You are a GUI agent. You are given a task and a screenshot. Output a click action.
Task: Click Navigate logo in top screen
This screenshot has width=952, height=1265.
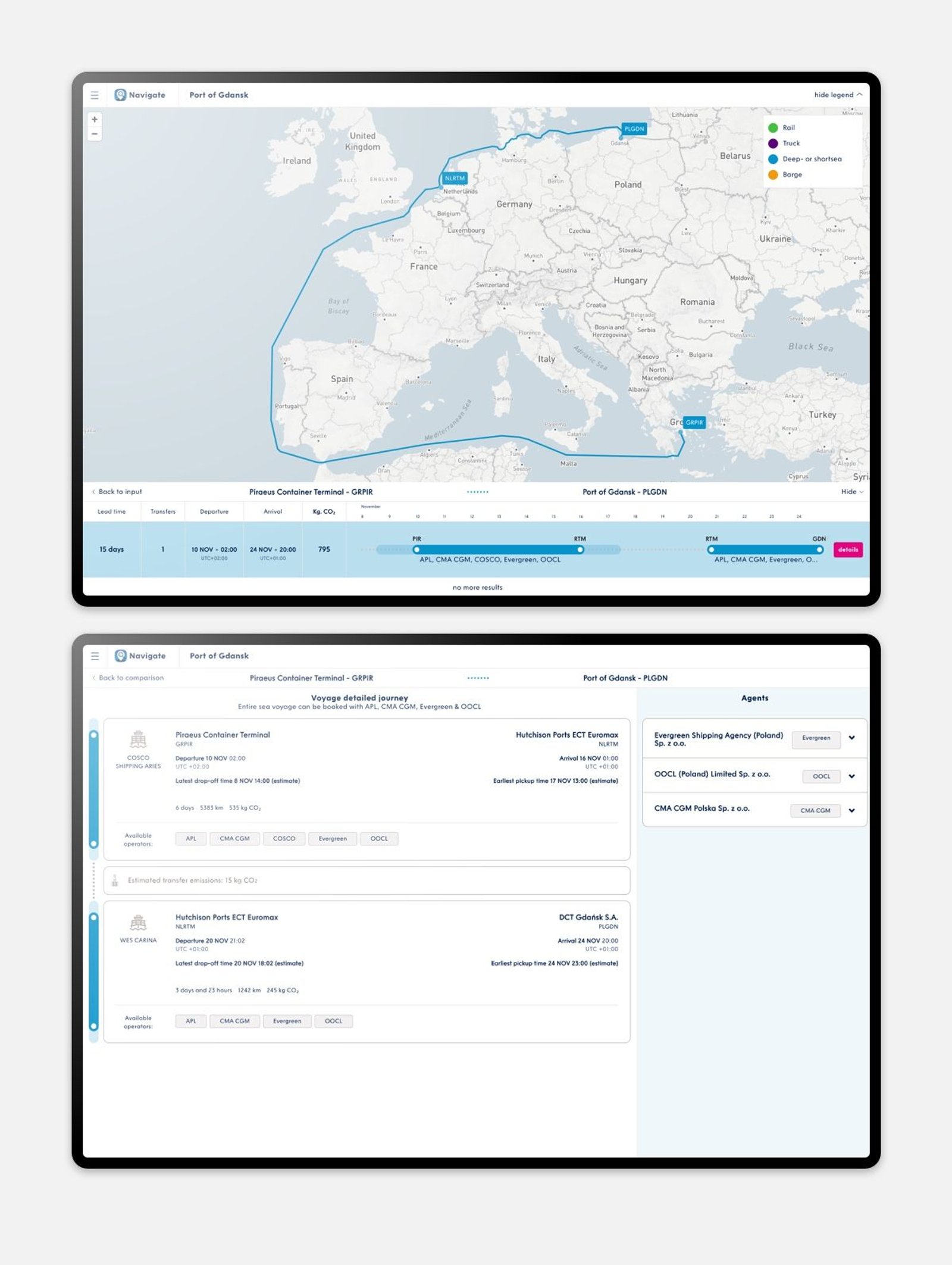(x=140, y=95)
